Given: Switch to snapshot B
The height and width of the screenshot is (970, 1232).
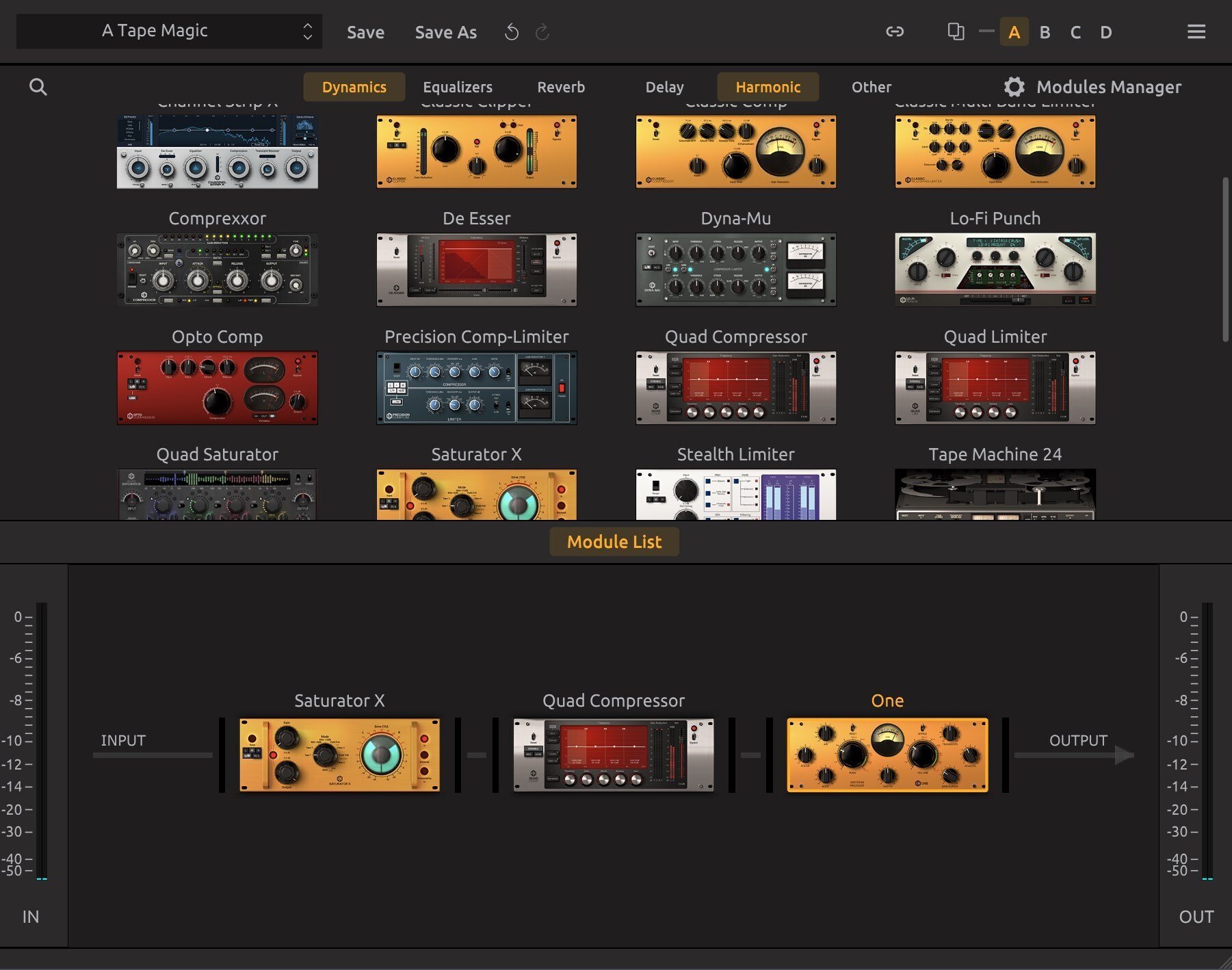Looking at the screenshot, I should pyautogui.click(x=1045, y=31).
